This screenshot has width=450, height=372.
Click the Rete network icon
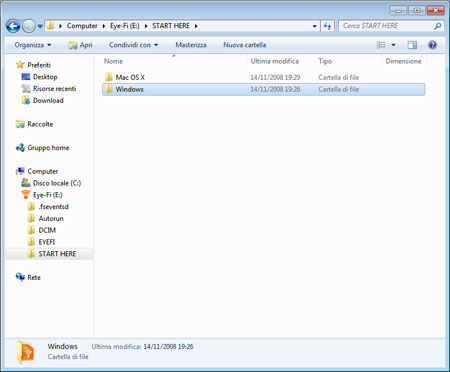[20, 277]
